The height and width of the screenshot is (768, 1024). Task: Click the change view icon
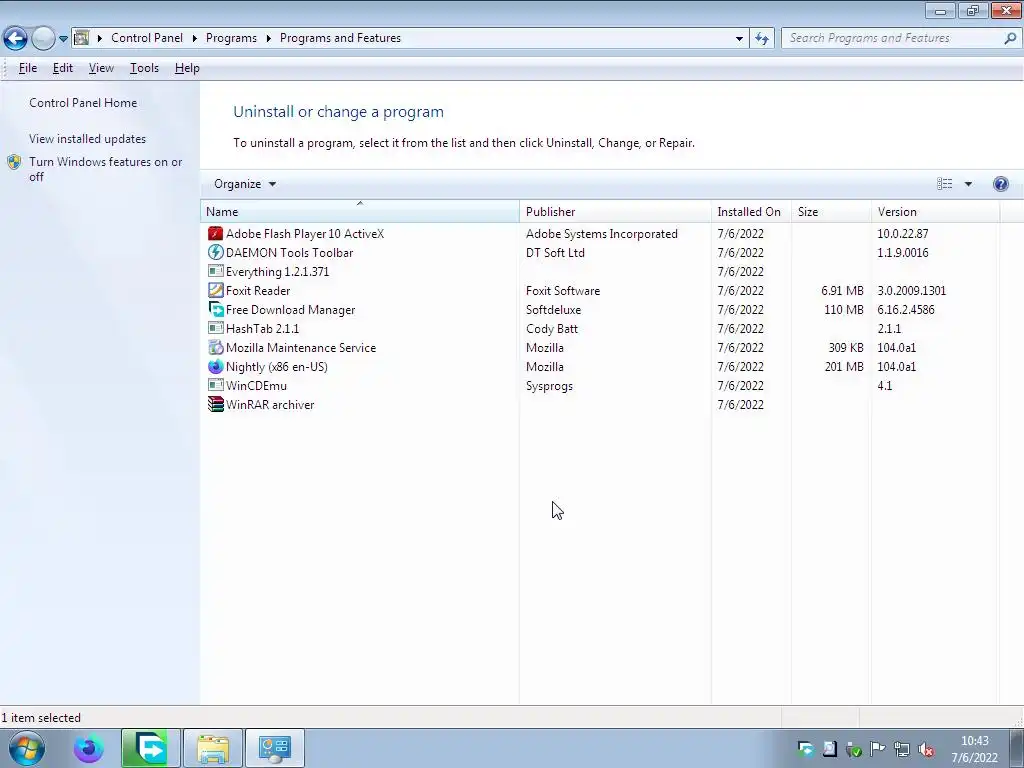pyautogui.click(x=944, y=184)
